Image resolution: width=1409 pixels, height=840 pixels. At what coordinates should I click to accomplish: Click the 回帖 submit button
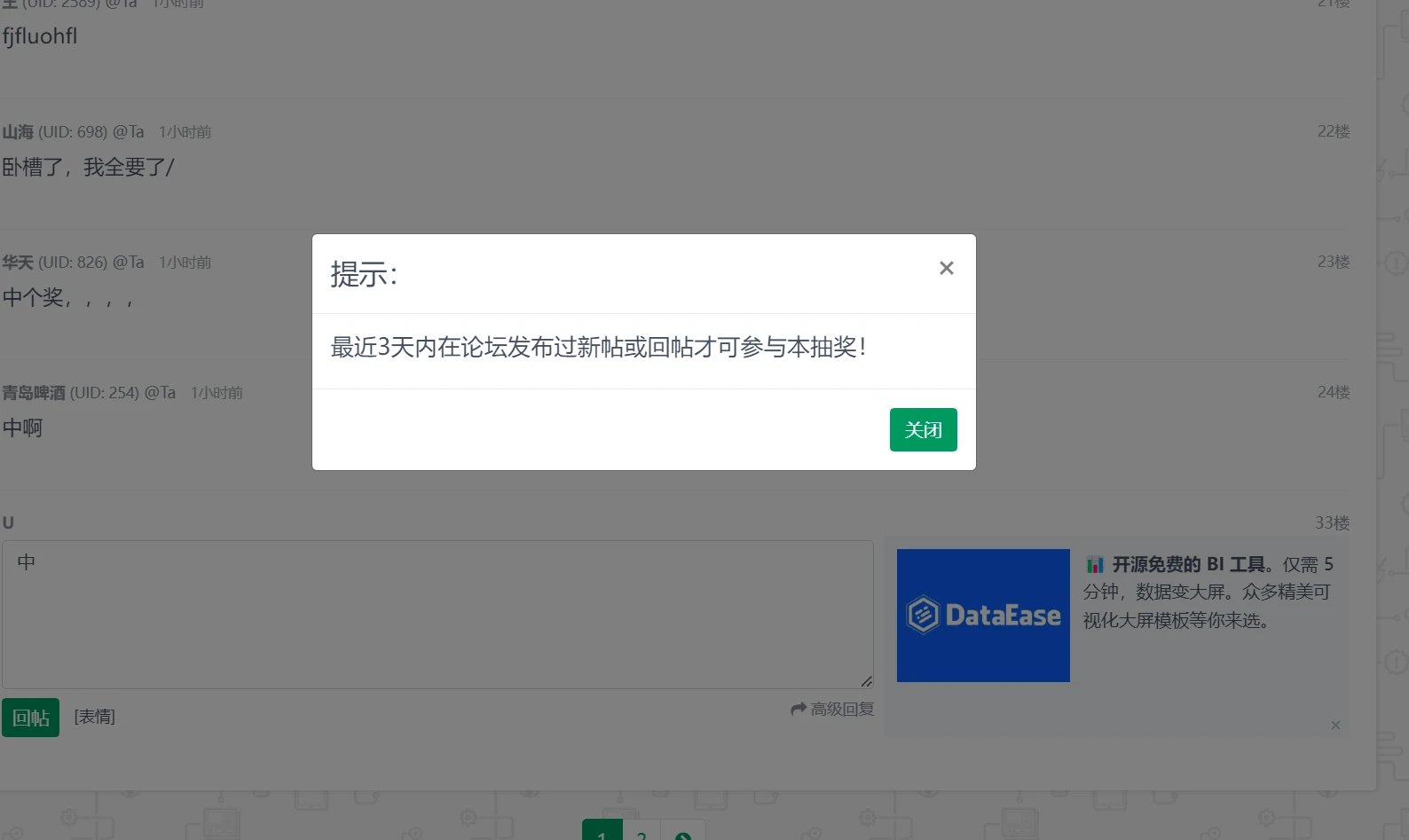[31, 718]
